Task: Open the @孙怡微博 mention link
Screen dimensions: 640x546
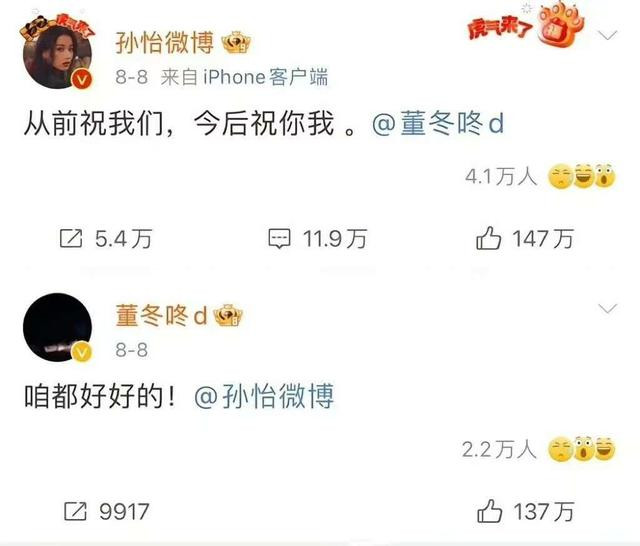Action: click(264, 396)
